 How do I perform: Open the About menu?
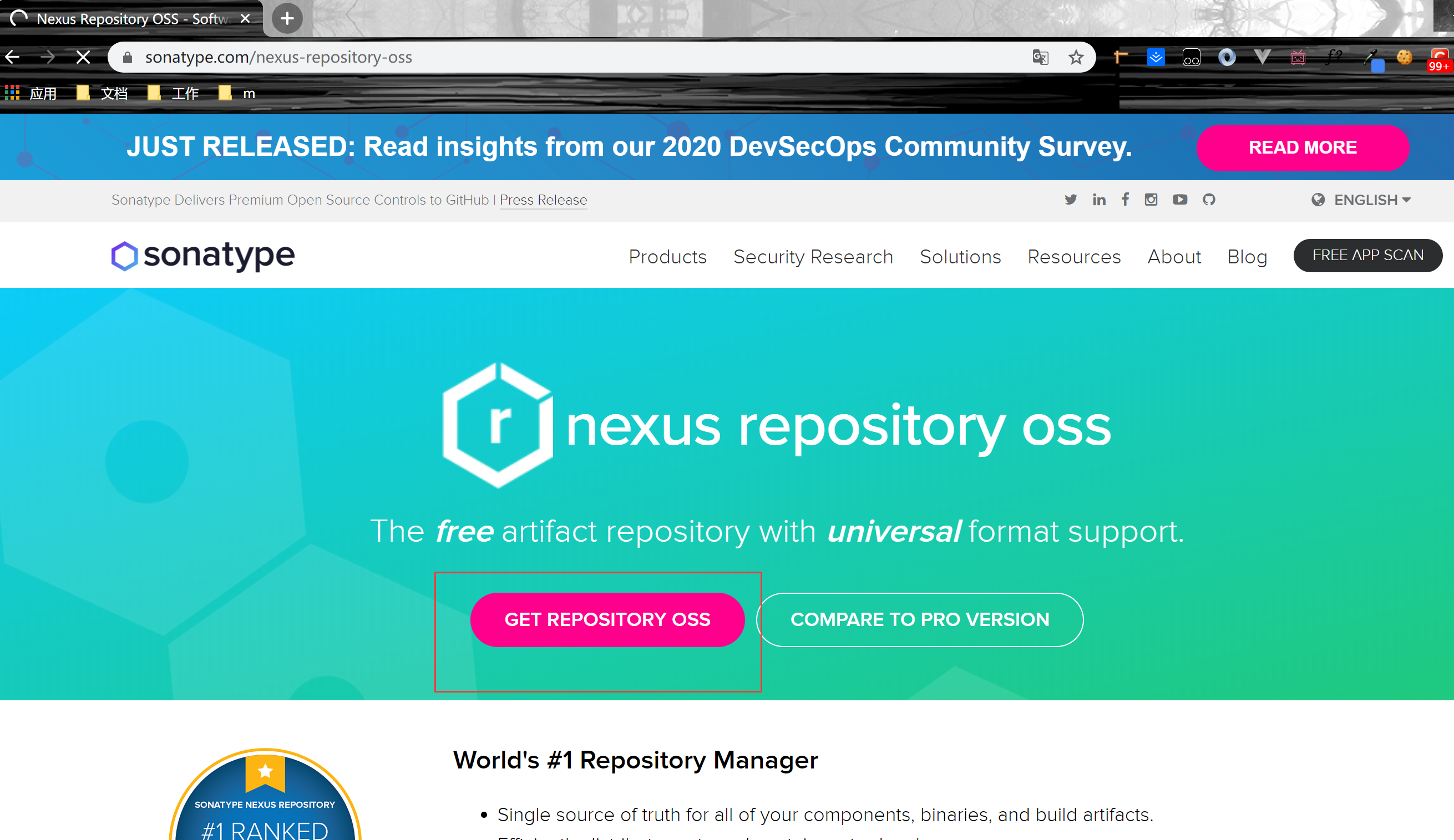[x=1174, y=257]
